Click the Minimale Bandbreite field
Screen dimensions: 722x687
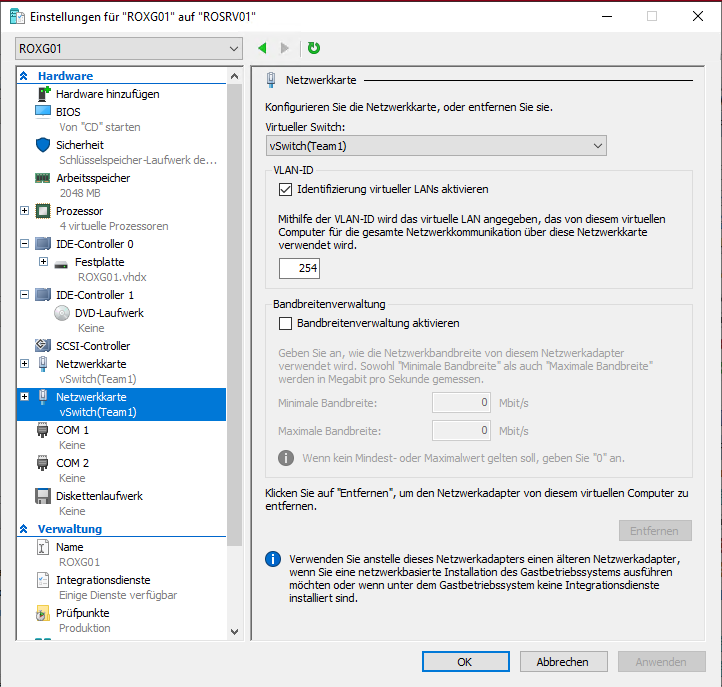pyautogui.click(x=461, y=403)
